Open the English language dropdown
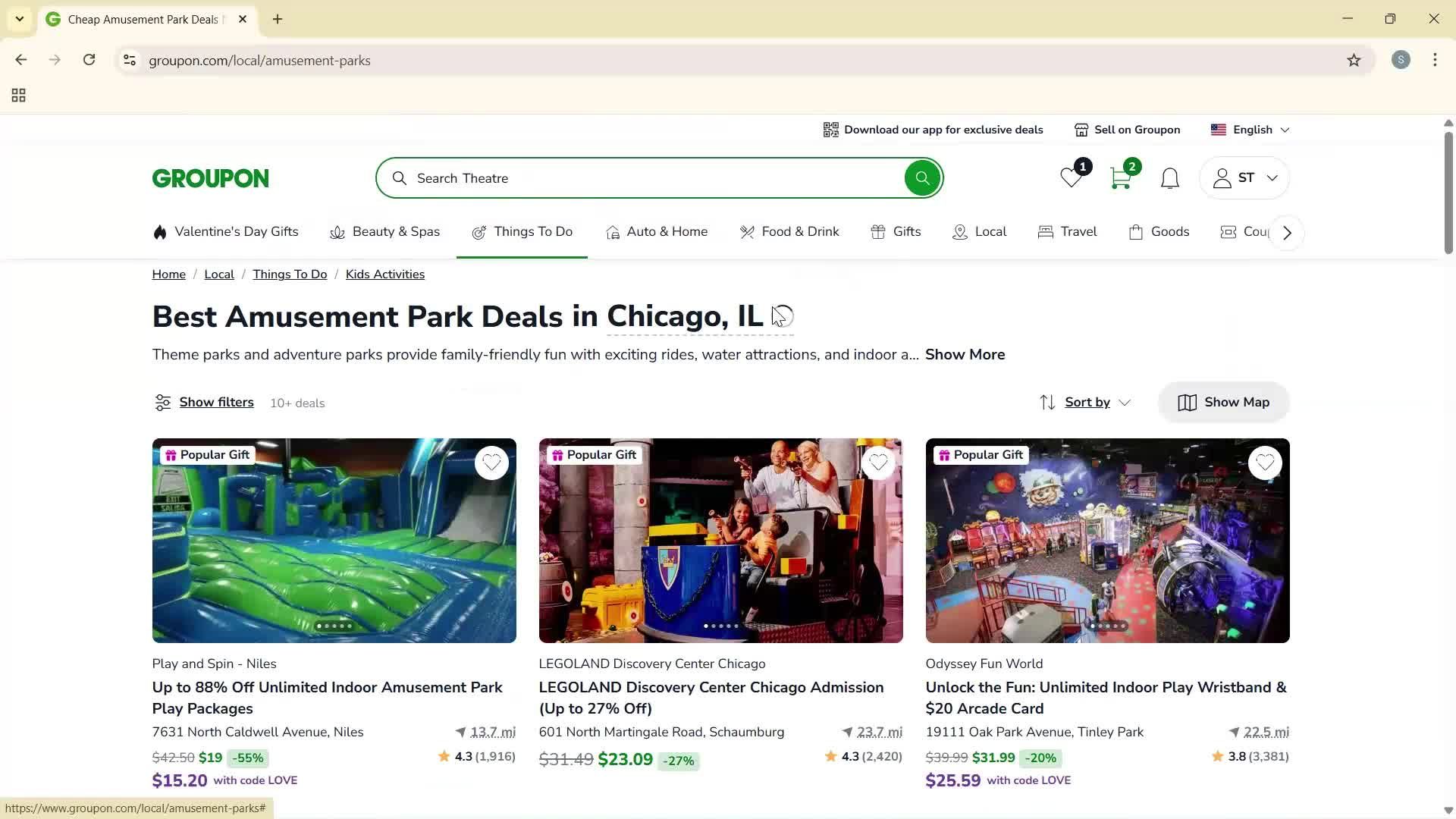The width and height of the screenshot is (1456, 819). 1250,129
